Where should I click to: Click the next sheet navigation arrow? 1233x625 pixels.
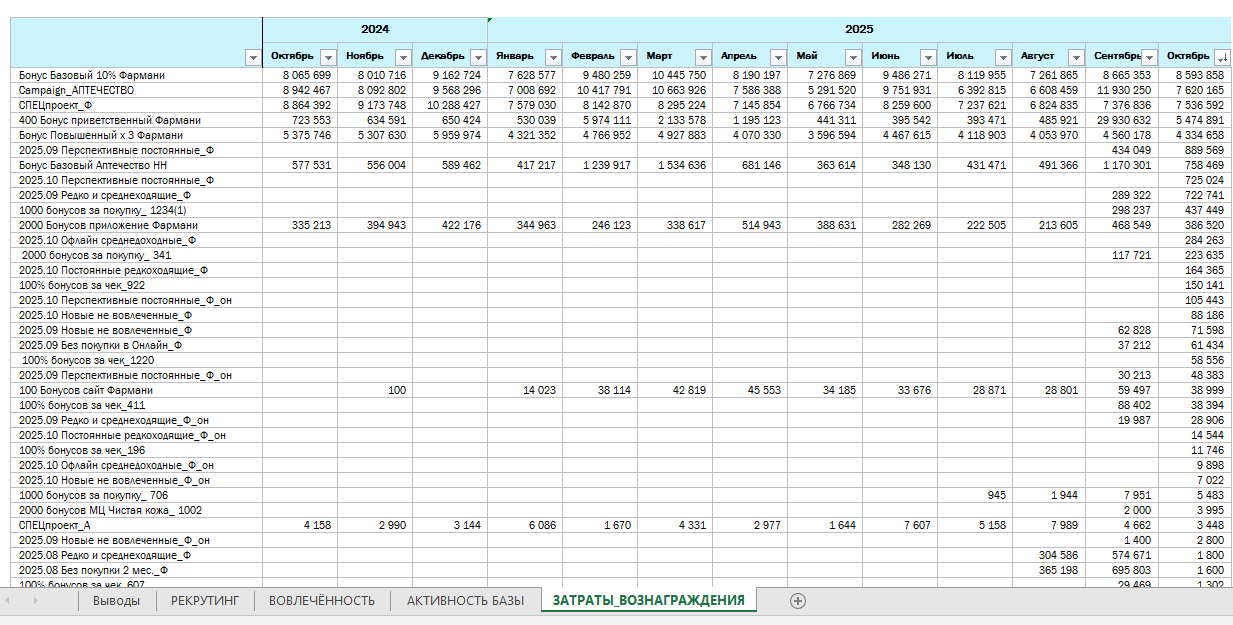tap(36, 601)
